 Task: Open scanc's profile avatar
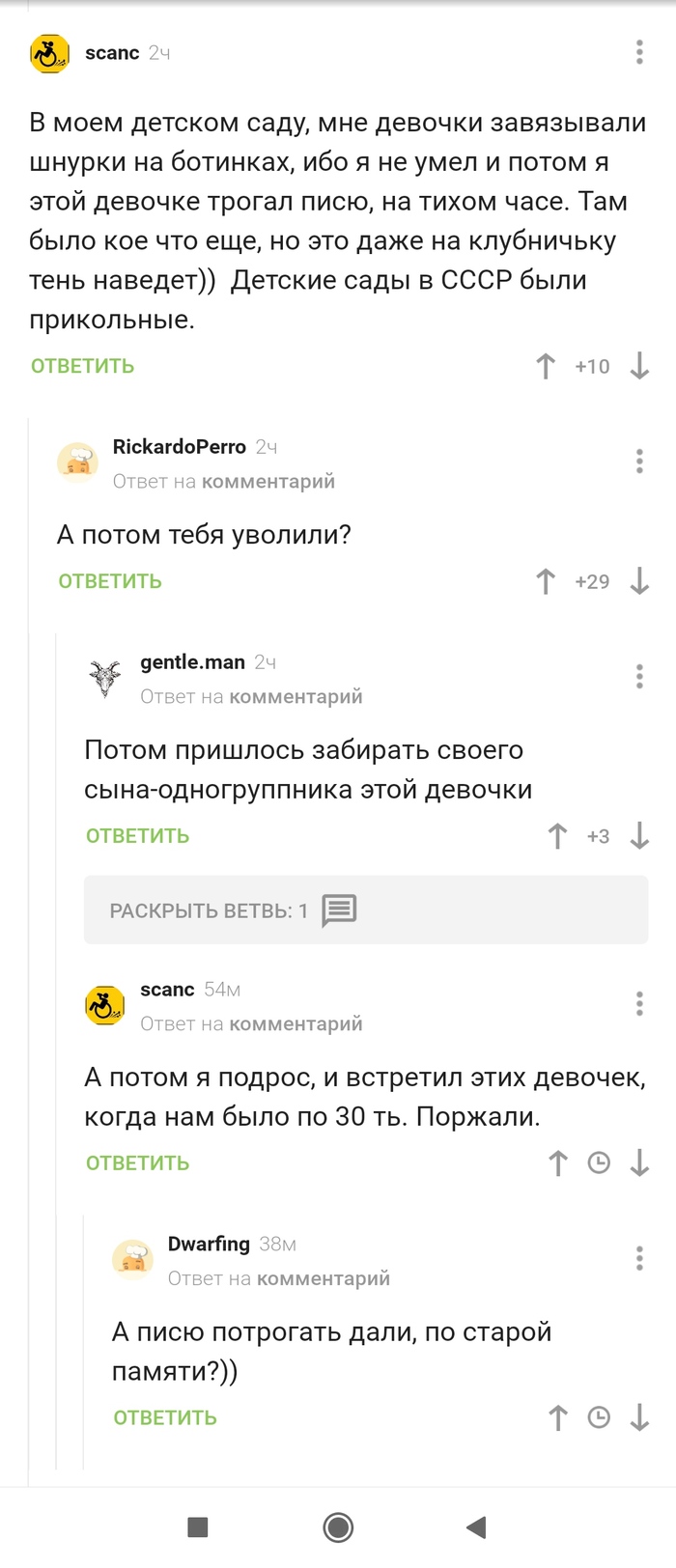48,53
